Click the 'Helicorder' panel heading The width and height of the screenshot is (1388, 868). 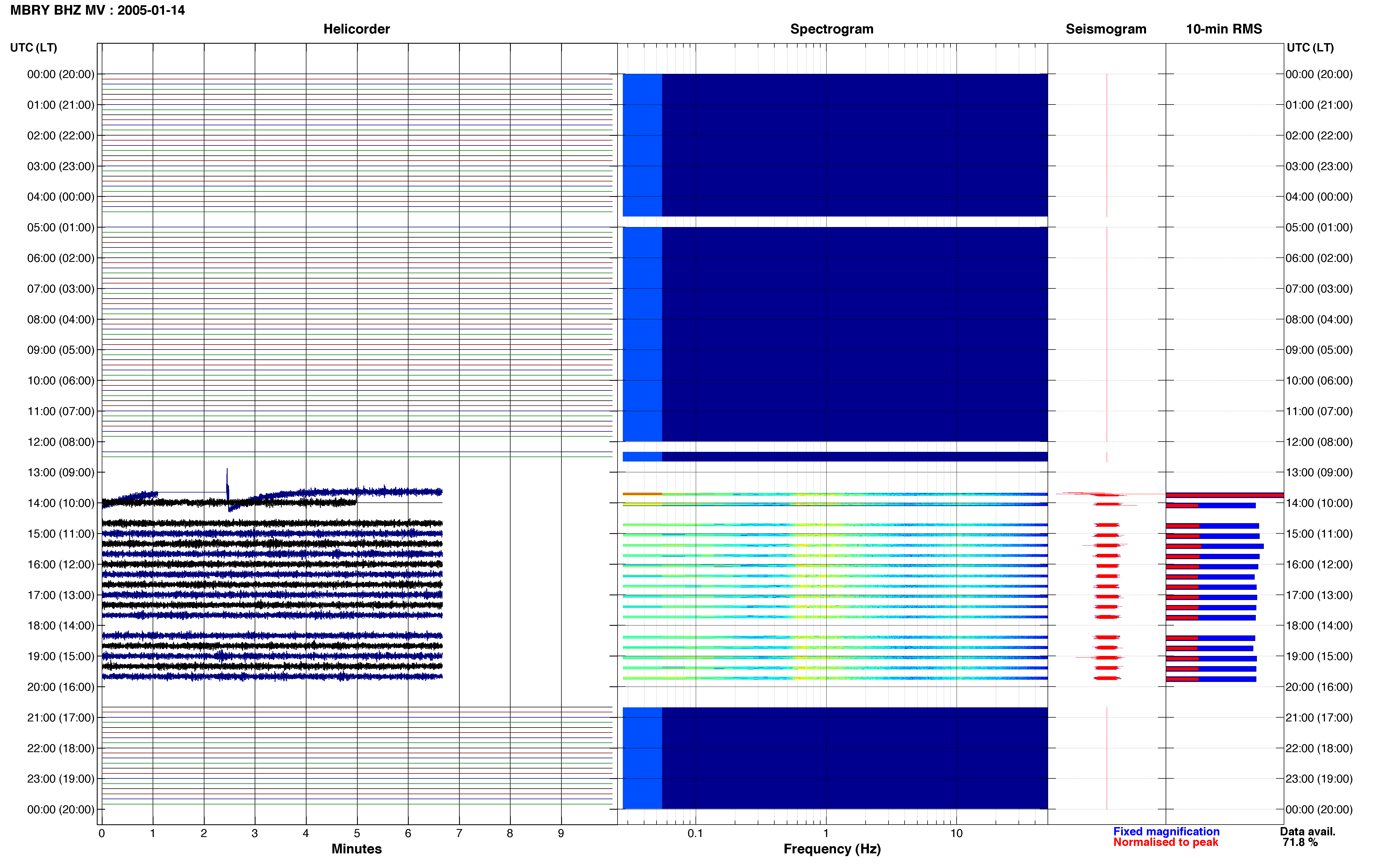356,29
